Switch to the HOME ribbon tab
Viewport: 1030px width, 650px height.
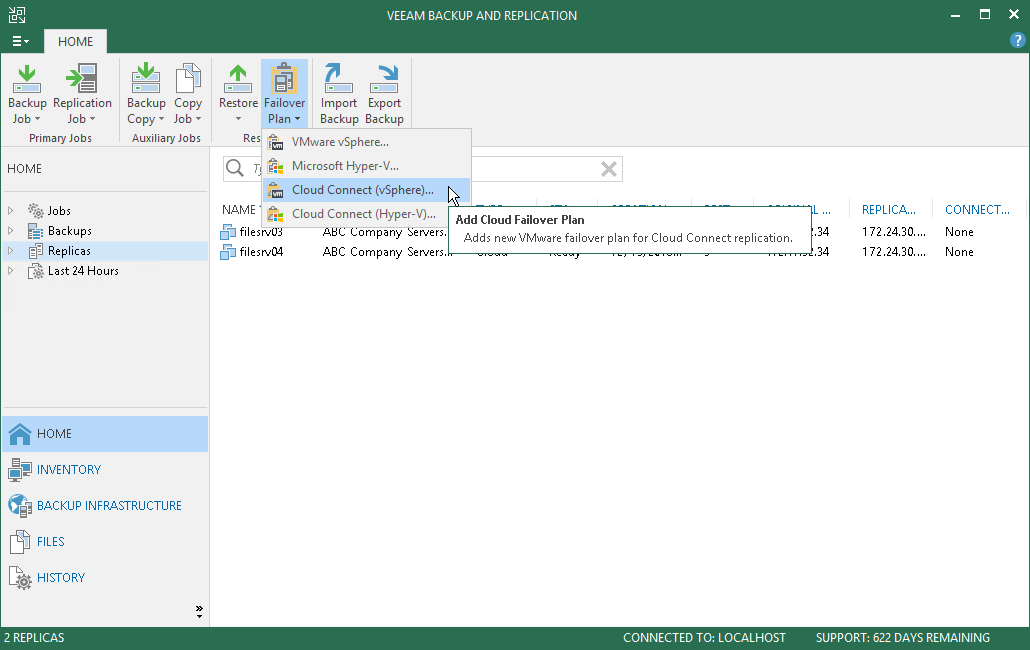tap(76, 41)
